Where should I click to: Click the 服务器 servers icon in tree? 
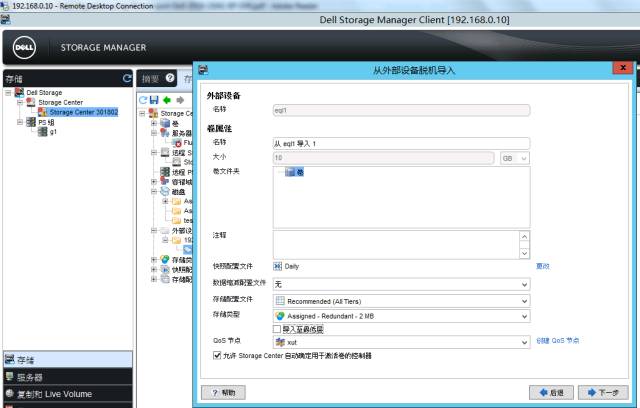coord(164,133)
